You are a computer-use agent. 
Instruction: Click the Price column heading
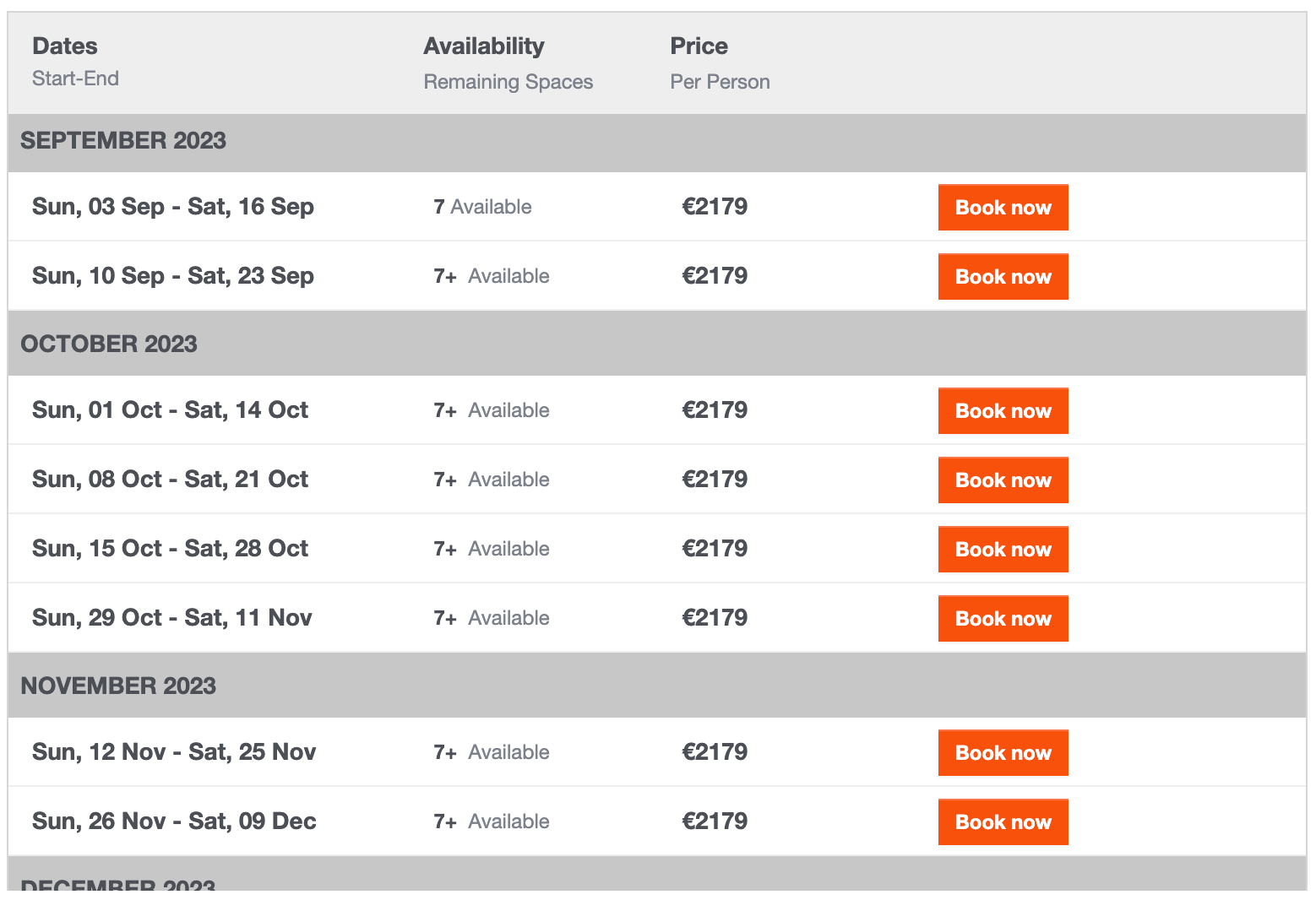pyautogui.click(x=699, y=46)
